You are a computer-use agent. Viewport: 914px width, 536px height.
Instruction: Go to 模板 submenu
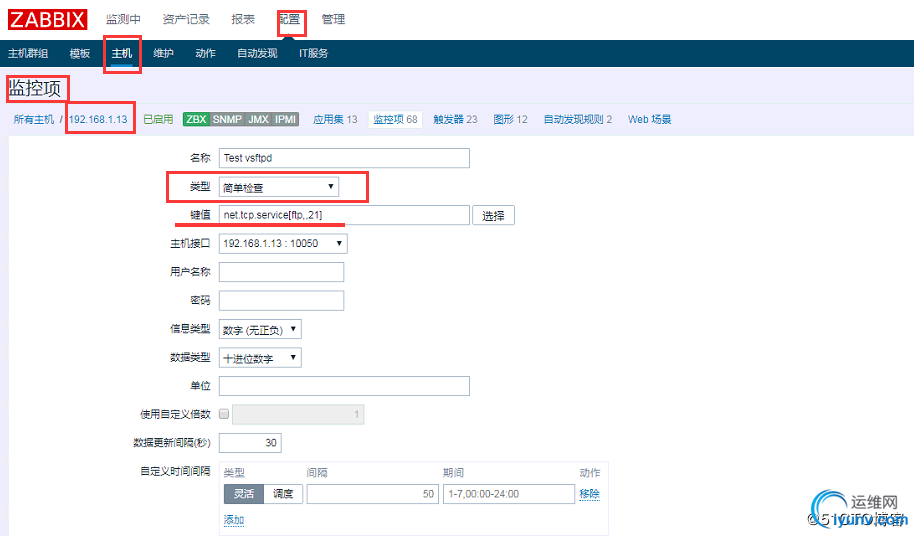(x=80, y=54)
